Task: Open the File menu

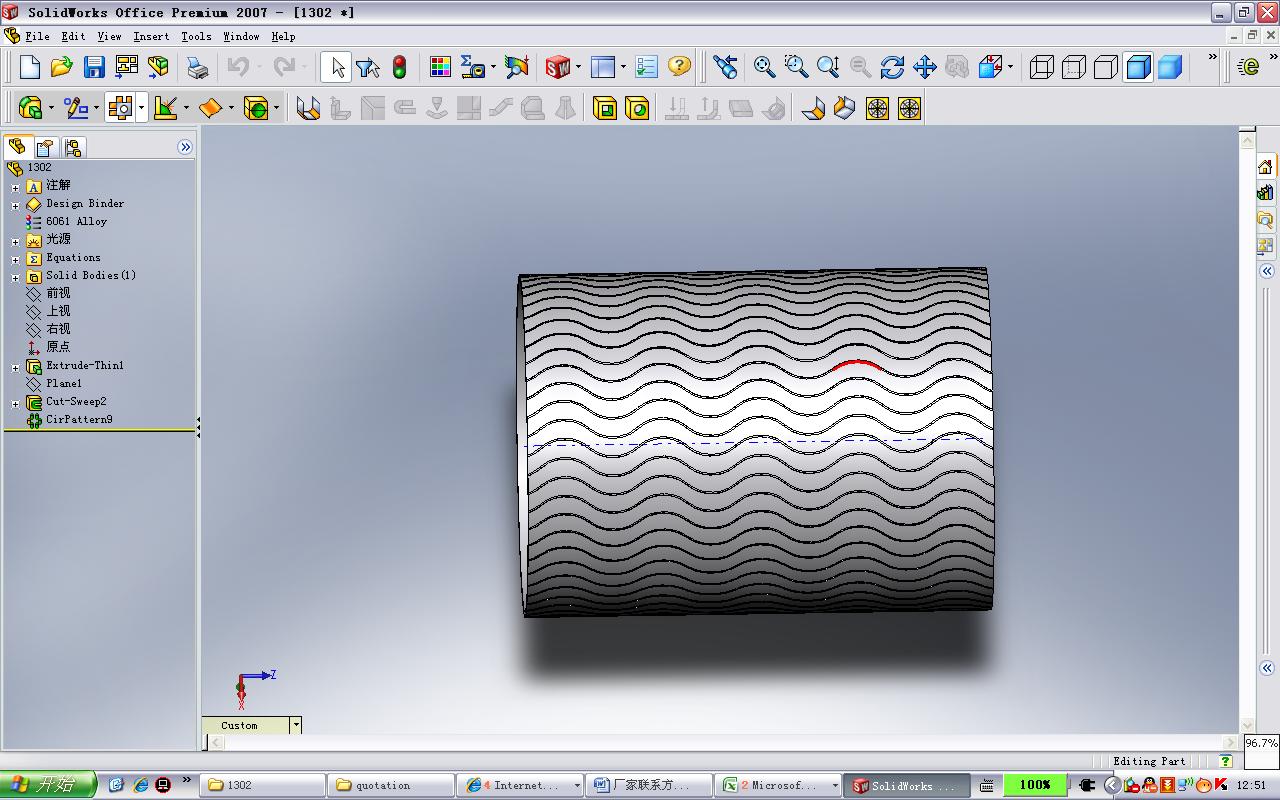Action: [x=37, y=36]
